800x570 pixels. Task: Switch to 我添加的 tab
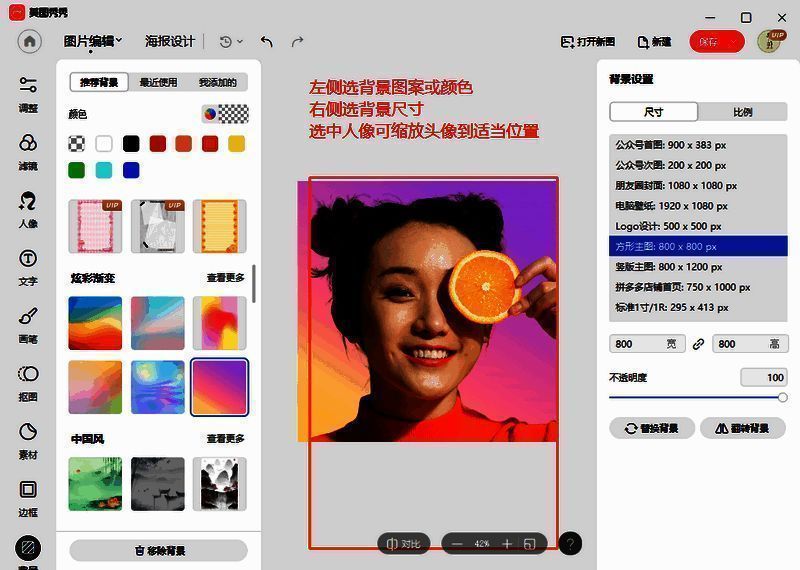click(x=218, y=82)
